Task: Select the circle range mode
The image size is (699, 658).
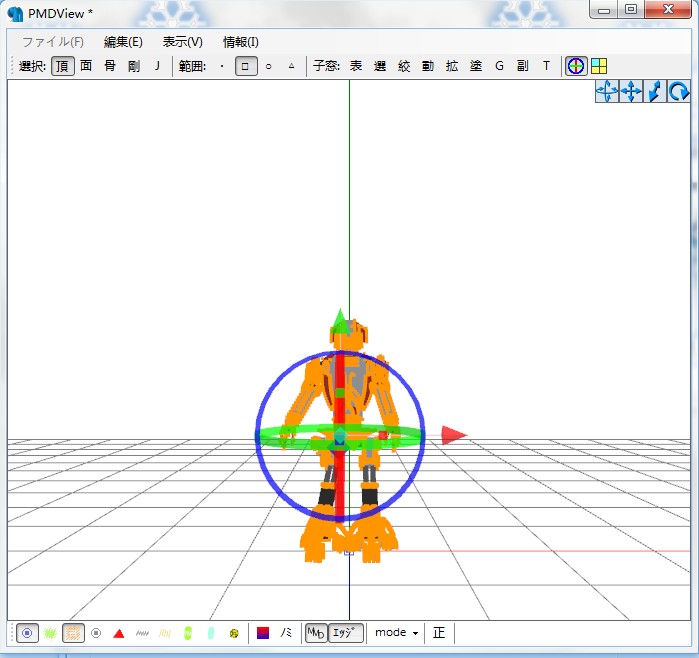Action: [x=268, y=66]
